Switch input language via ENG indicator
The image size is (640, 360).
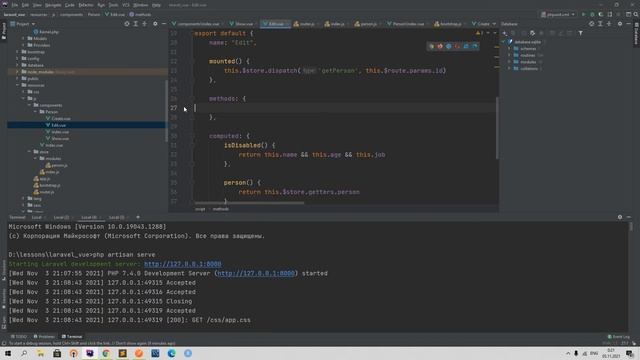coord(594,353)
